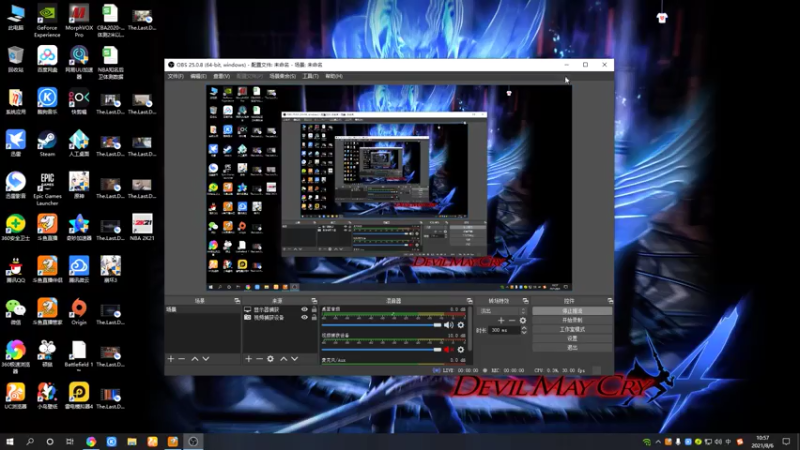Remove the transition with the minus icon

(x=512, y=320)
